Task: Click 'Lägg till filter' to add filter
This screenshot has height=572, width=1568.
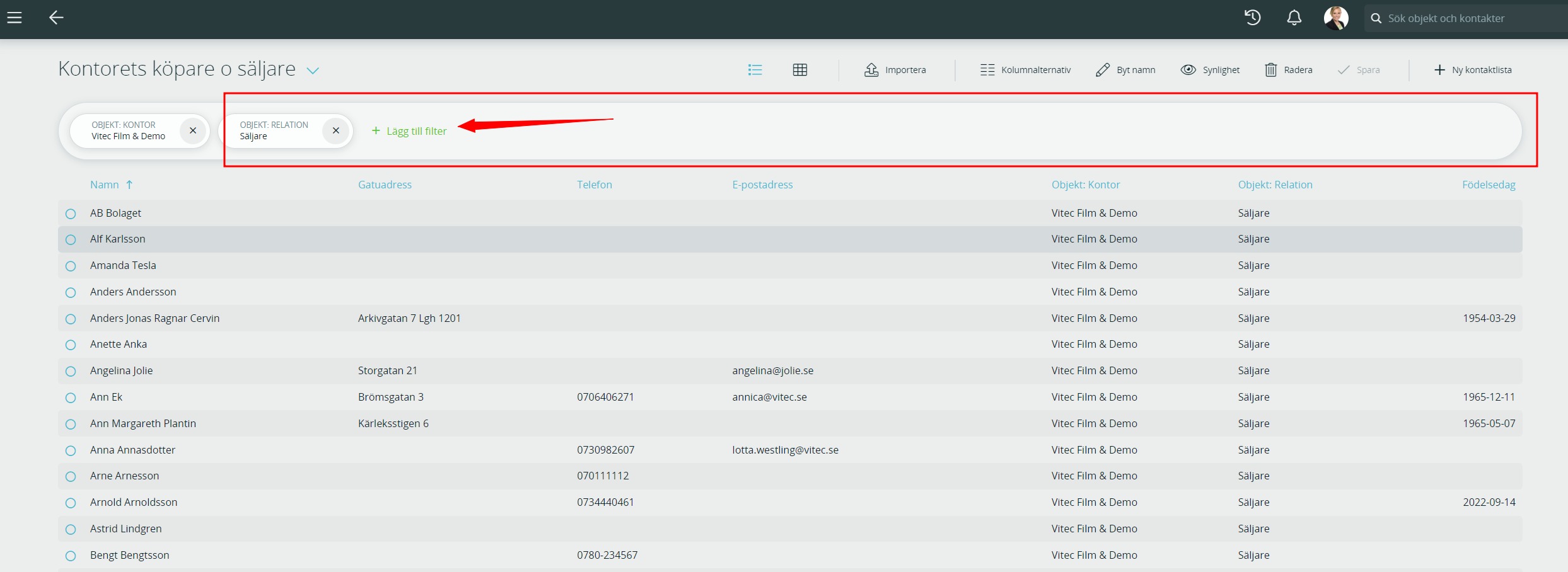Action: 409,131
